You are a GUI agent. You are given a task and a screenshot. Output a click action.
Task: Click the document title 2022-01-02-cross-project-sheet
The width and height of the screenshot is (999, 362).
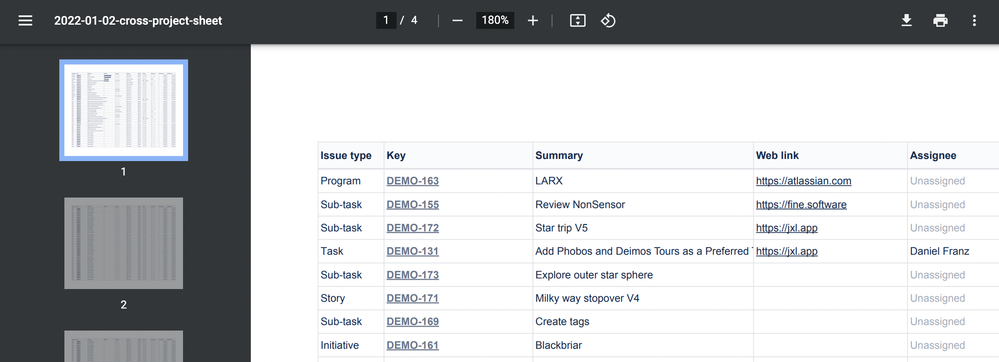tap(138, 20)
